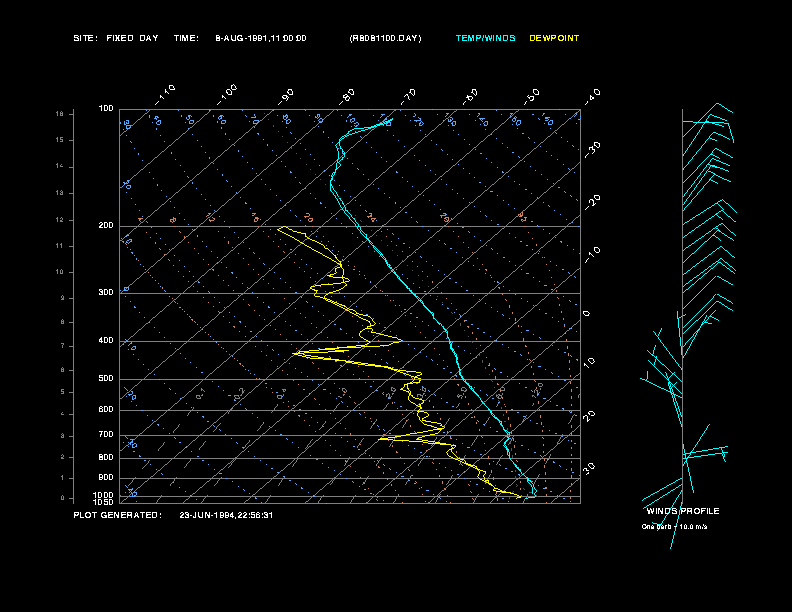The height and width of the screenshot is (612, 792).
Task: Click the -20 isotherm label beside the right edge
Action: tap(592, 202)
